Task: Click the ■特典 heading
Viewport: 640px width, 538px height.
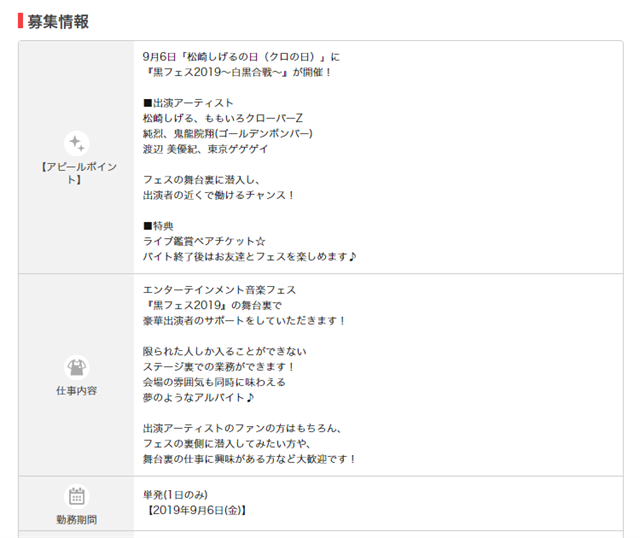Action: click(158, 226)
